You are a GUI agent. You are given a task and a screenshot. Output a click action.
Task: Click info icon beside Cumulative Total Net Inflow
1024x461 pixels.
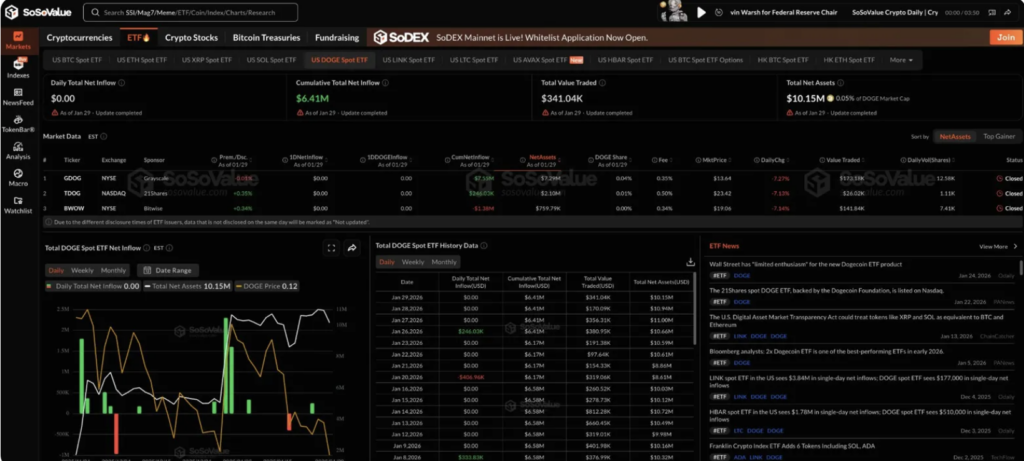pos(385,83)
